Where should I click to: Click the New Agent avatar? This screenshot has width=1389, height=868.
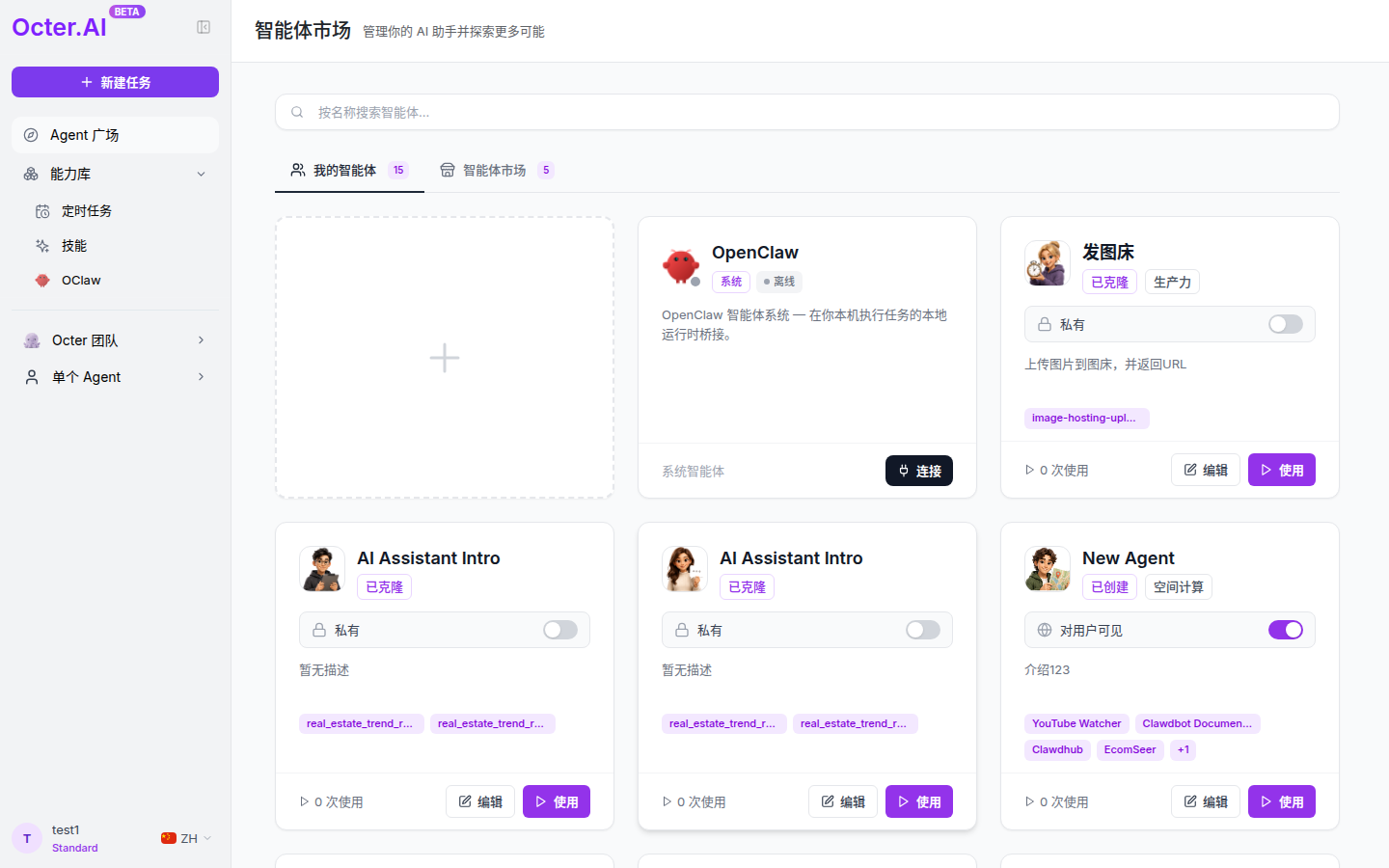click(x=1048, y=569)
